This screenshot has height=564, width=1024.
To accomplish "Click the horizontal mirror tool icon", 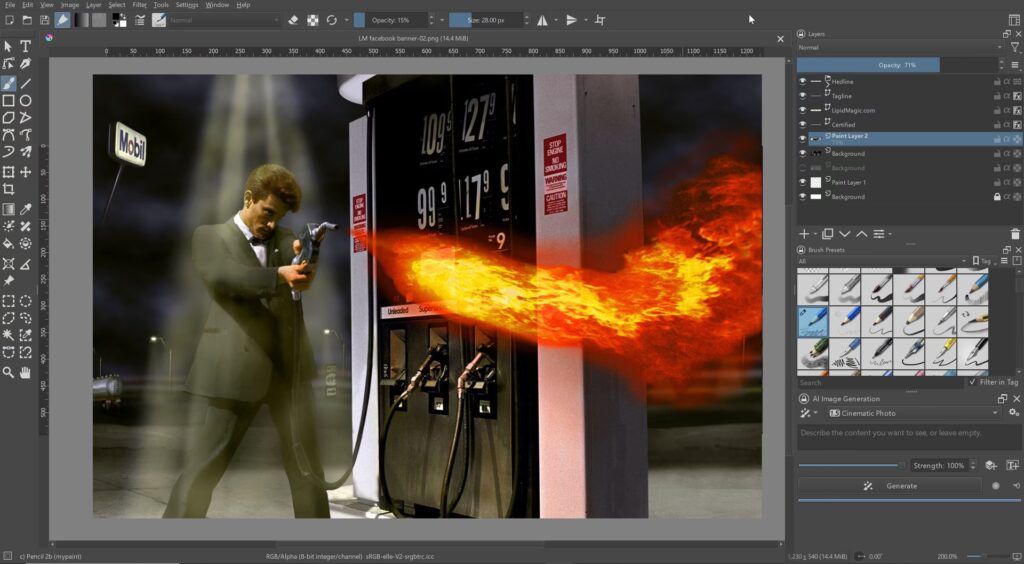I will pos(542,20).
